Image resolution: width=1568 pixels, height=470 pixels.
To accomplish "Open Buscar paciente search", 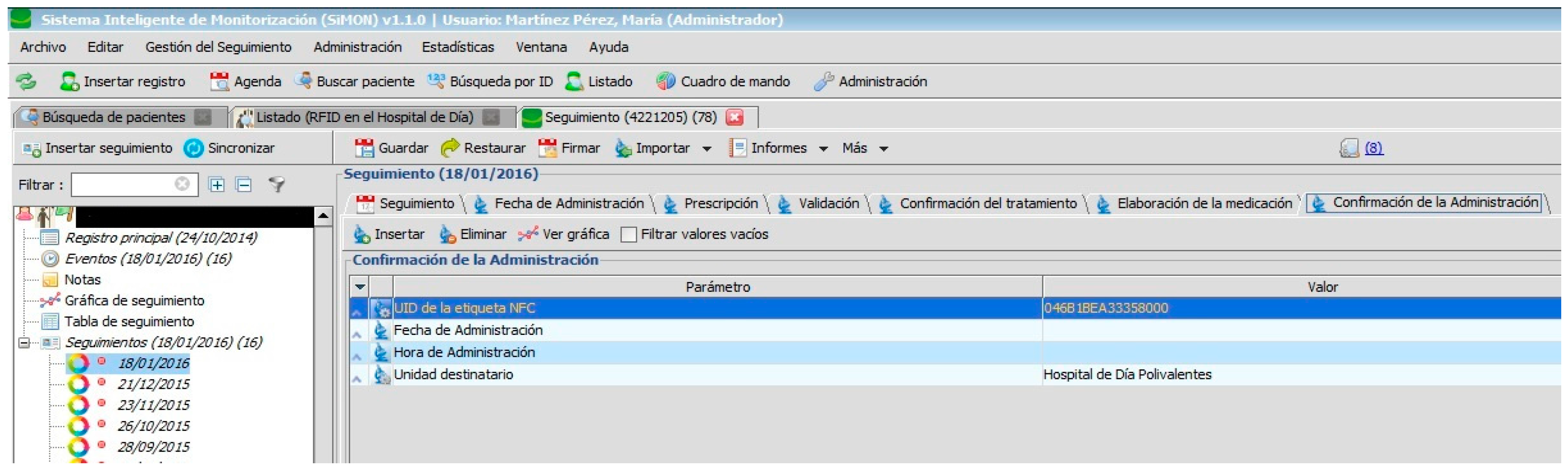I will (354, 81).
